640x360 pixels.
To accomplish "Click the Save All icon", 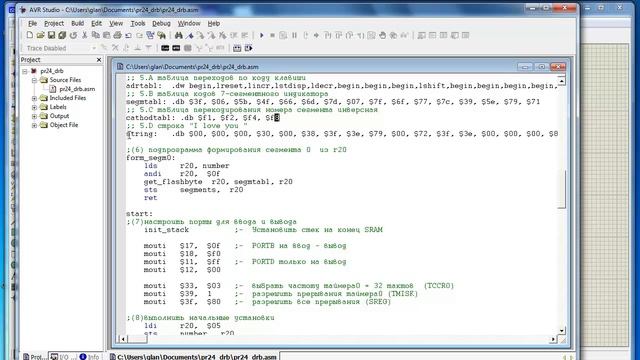I will pyautogui.click(x=62, y=36).
